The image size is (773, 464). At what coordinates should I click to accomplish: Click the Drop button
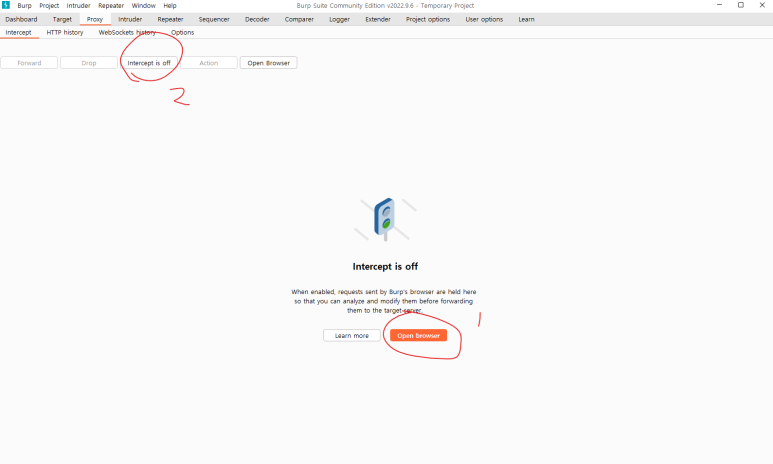pos(89,63)
